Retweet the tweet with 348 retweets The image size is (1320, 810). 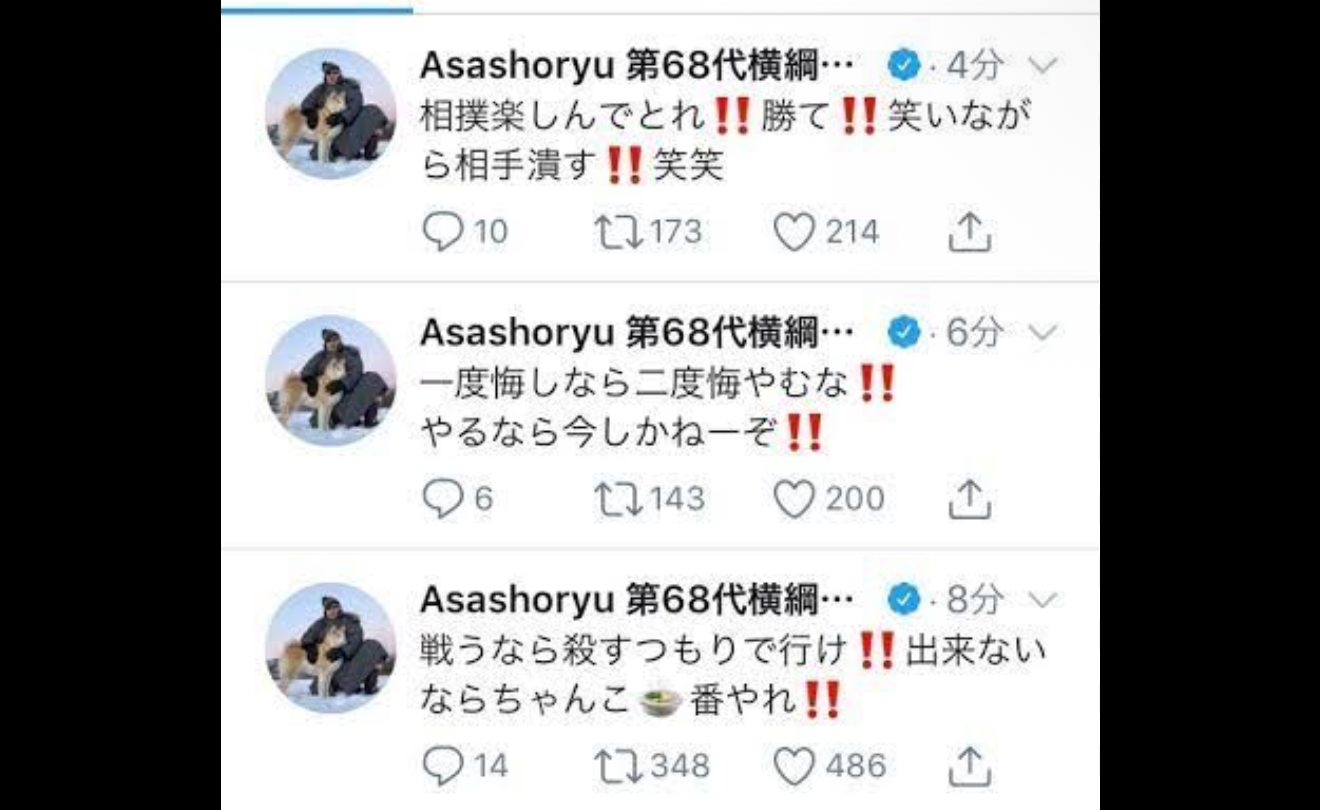click(x=619, y=766)
